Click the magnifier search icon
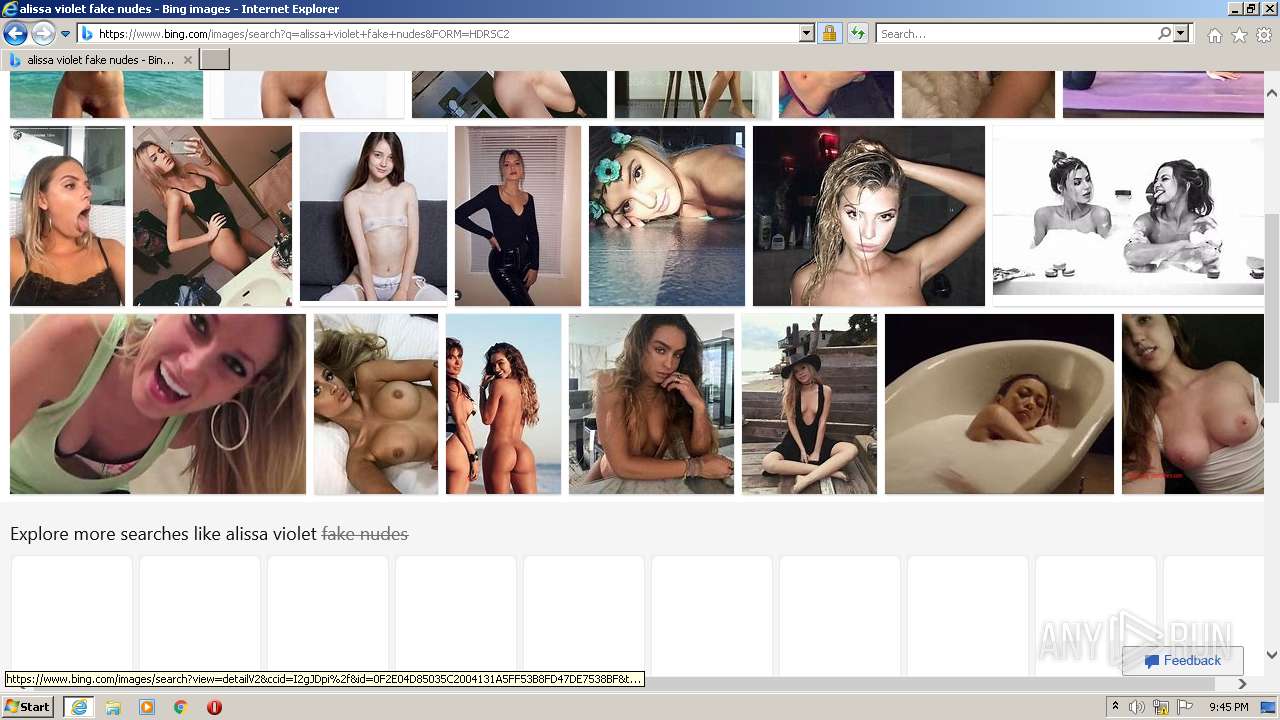 point(1165,34)
